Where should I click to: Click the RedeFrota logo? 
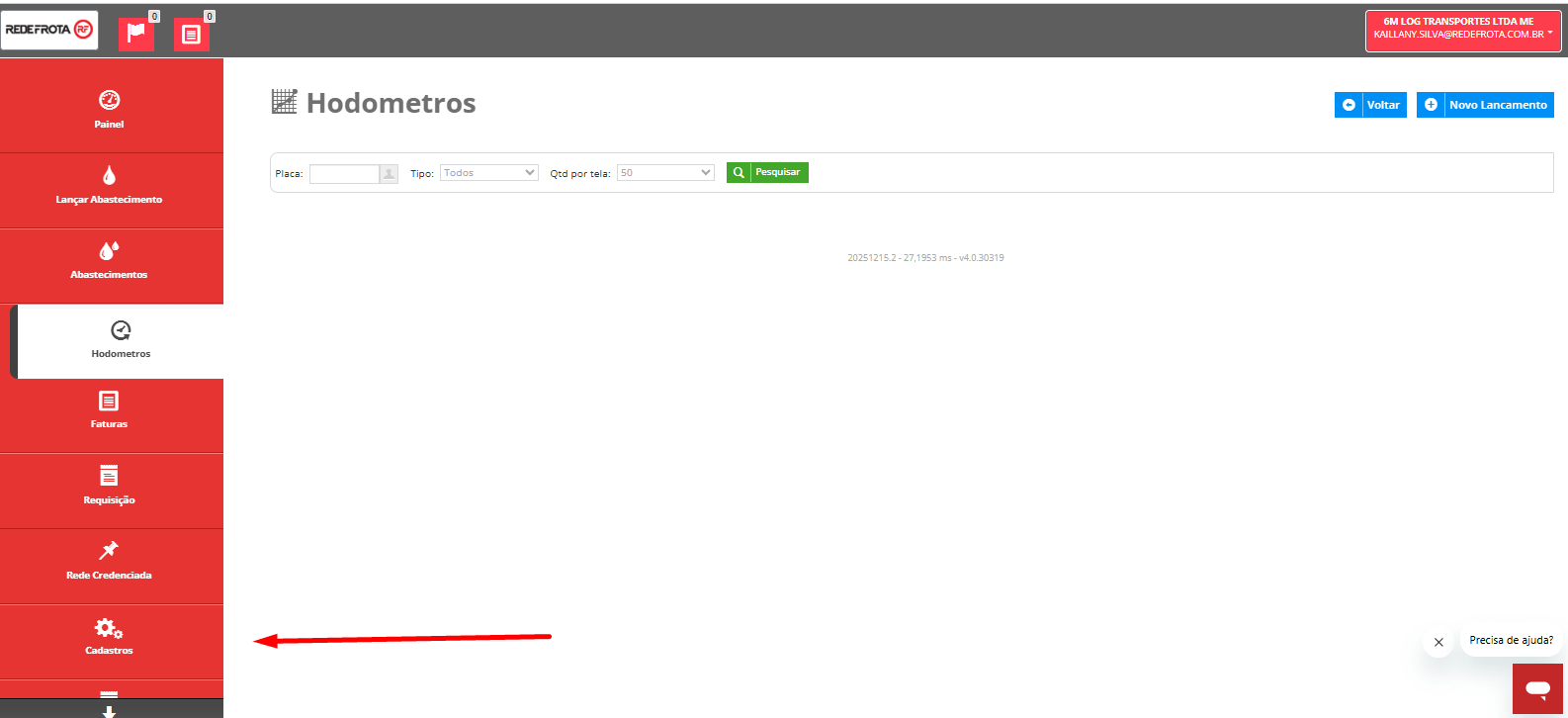[49, 30]
